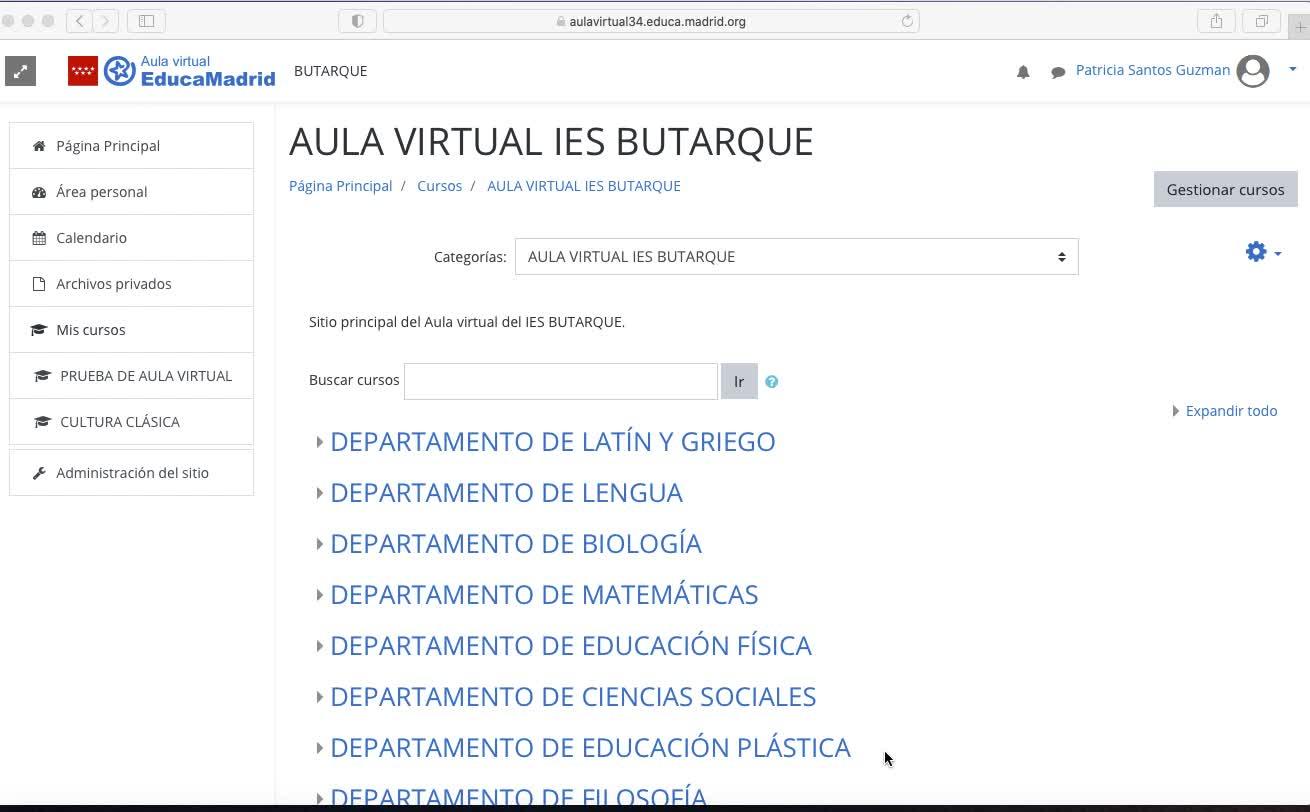The width and height of the screenshot is (1310, 812).
Task: Reload the page in the address bar
Action: 907,21
